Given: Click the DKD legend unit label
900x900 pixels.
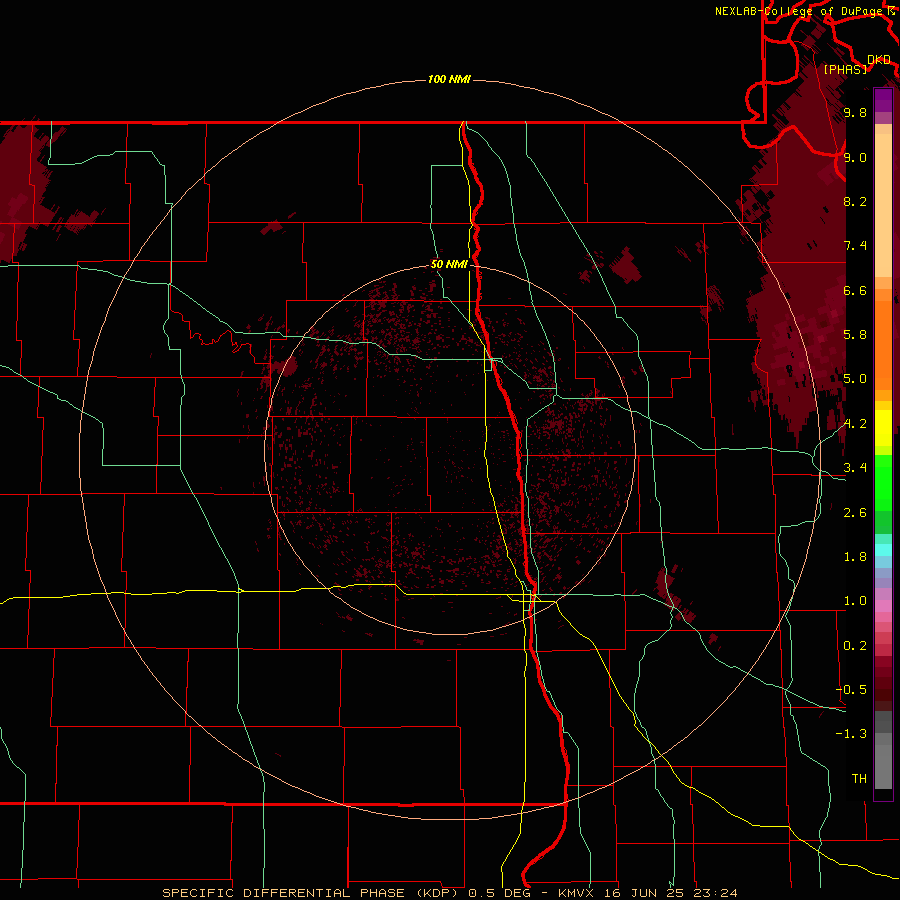Looking at the screenshot, I should [x=879, y=60].
